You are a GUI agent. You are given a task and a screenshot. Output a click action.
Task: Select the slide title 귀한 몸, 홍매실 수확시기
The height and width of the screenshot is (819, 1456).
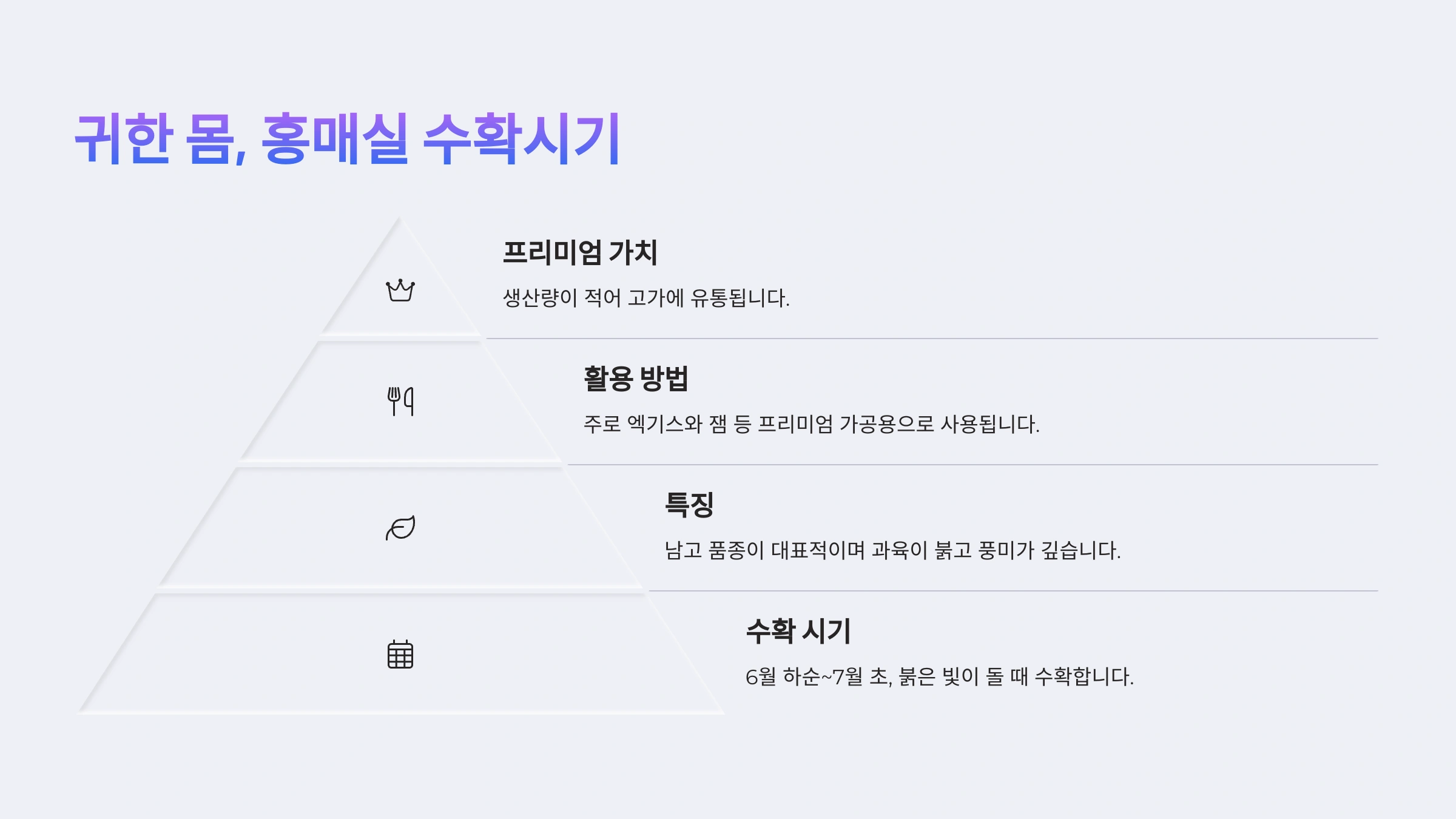coord(347,138)
